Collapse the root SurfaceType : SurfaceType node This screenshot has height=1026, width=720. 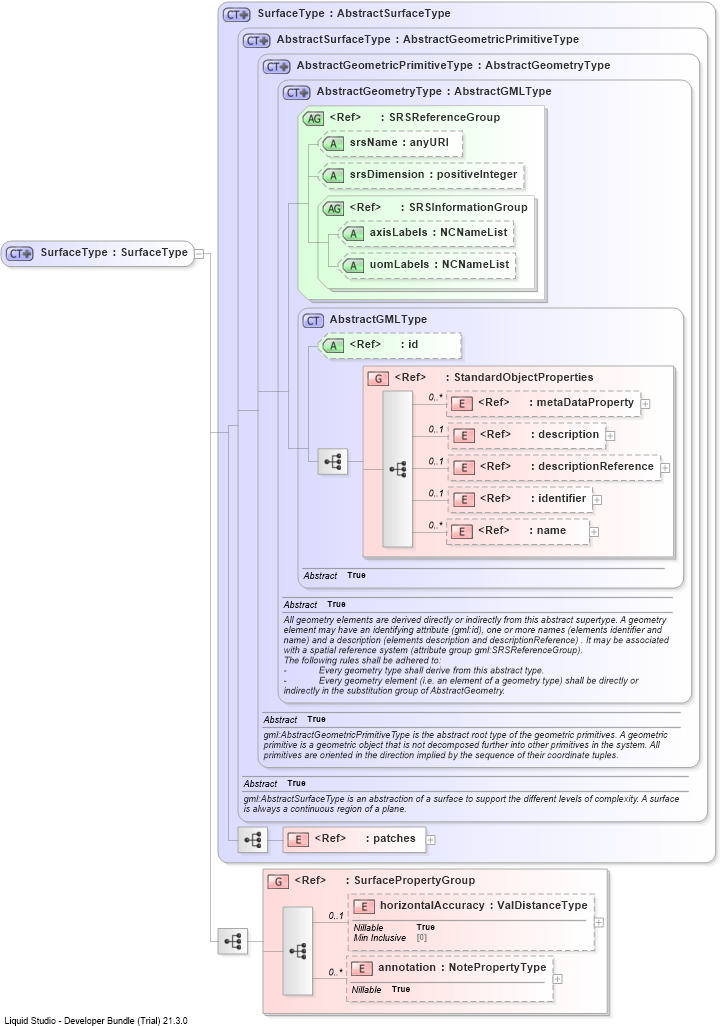[x=200, y=254]
